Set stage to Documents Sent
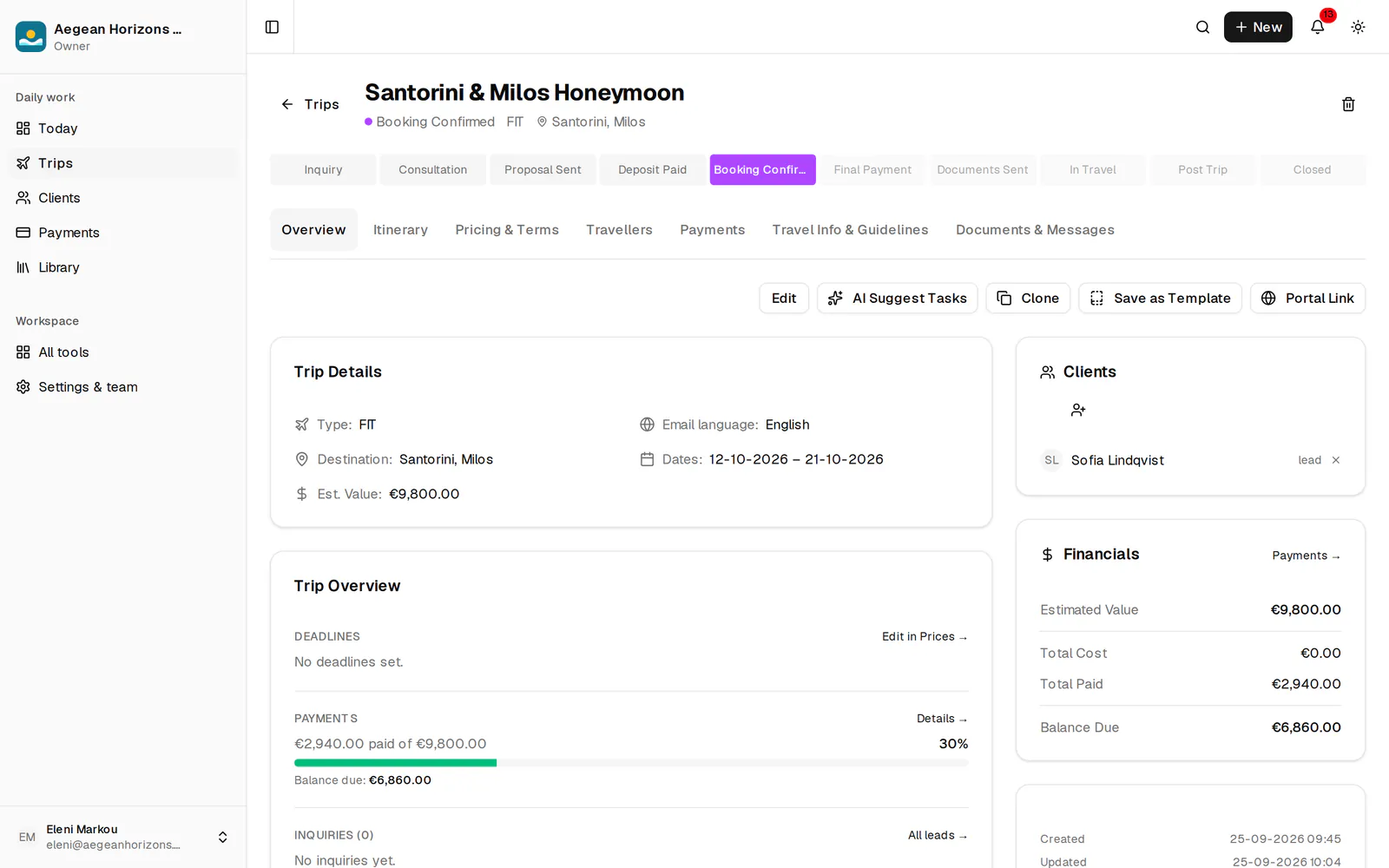The width and height of the screenshot is (1389, 868). point(983,169)
